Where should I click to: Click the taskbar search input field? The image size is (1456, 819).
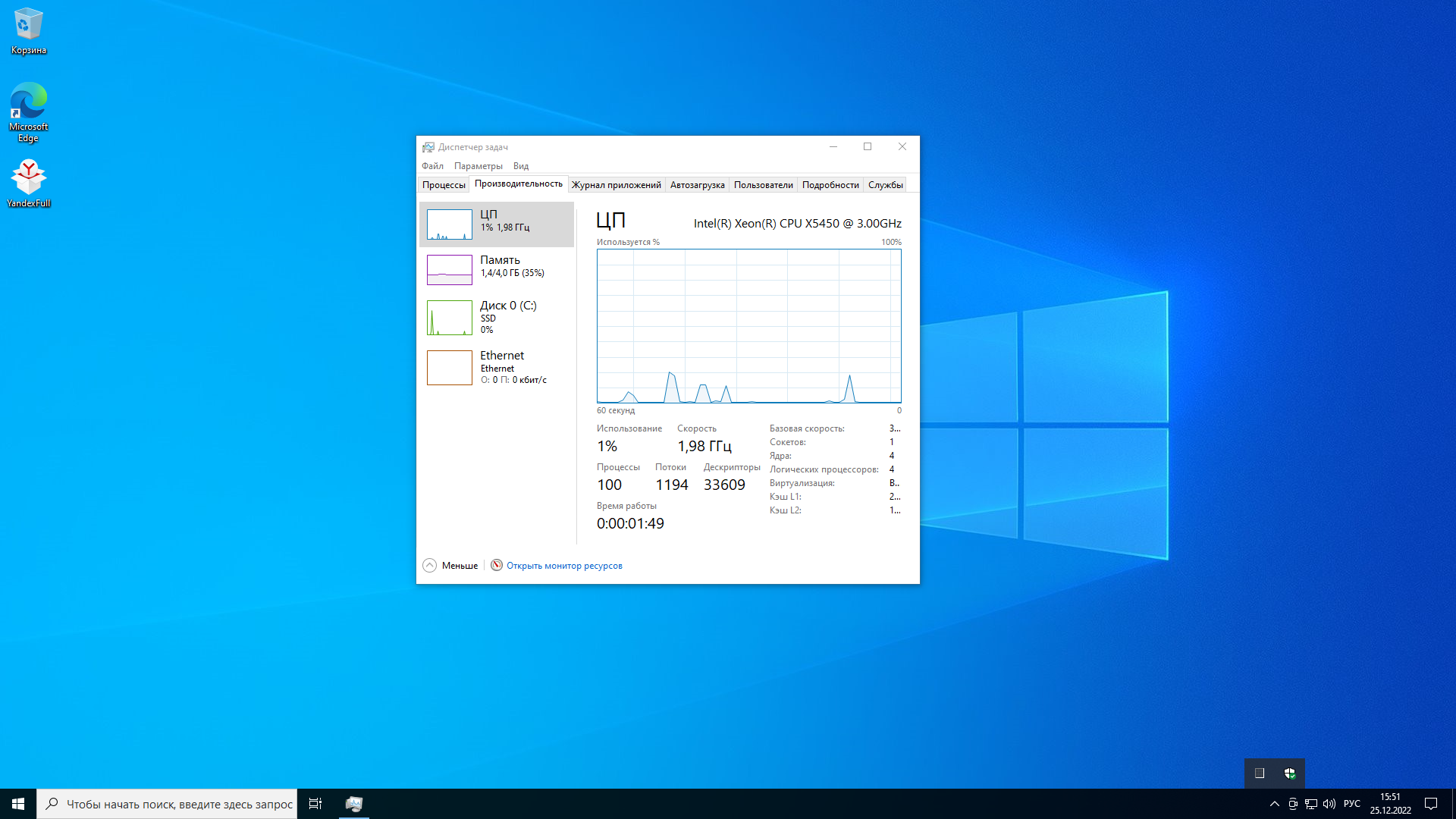(179, 804)
